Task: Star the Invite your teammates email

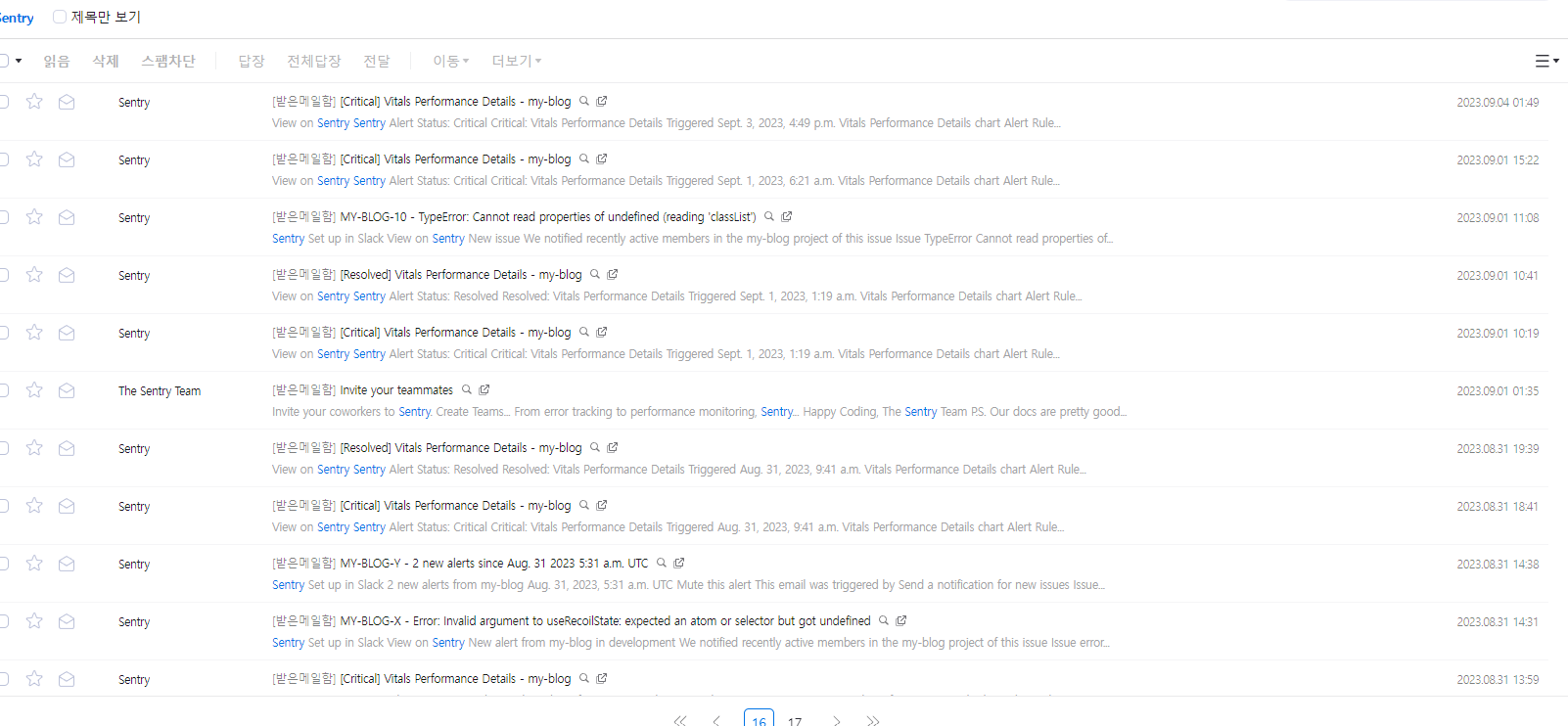Action: tap(34, 390)
